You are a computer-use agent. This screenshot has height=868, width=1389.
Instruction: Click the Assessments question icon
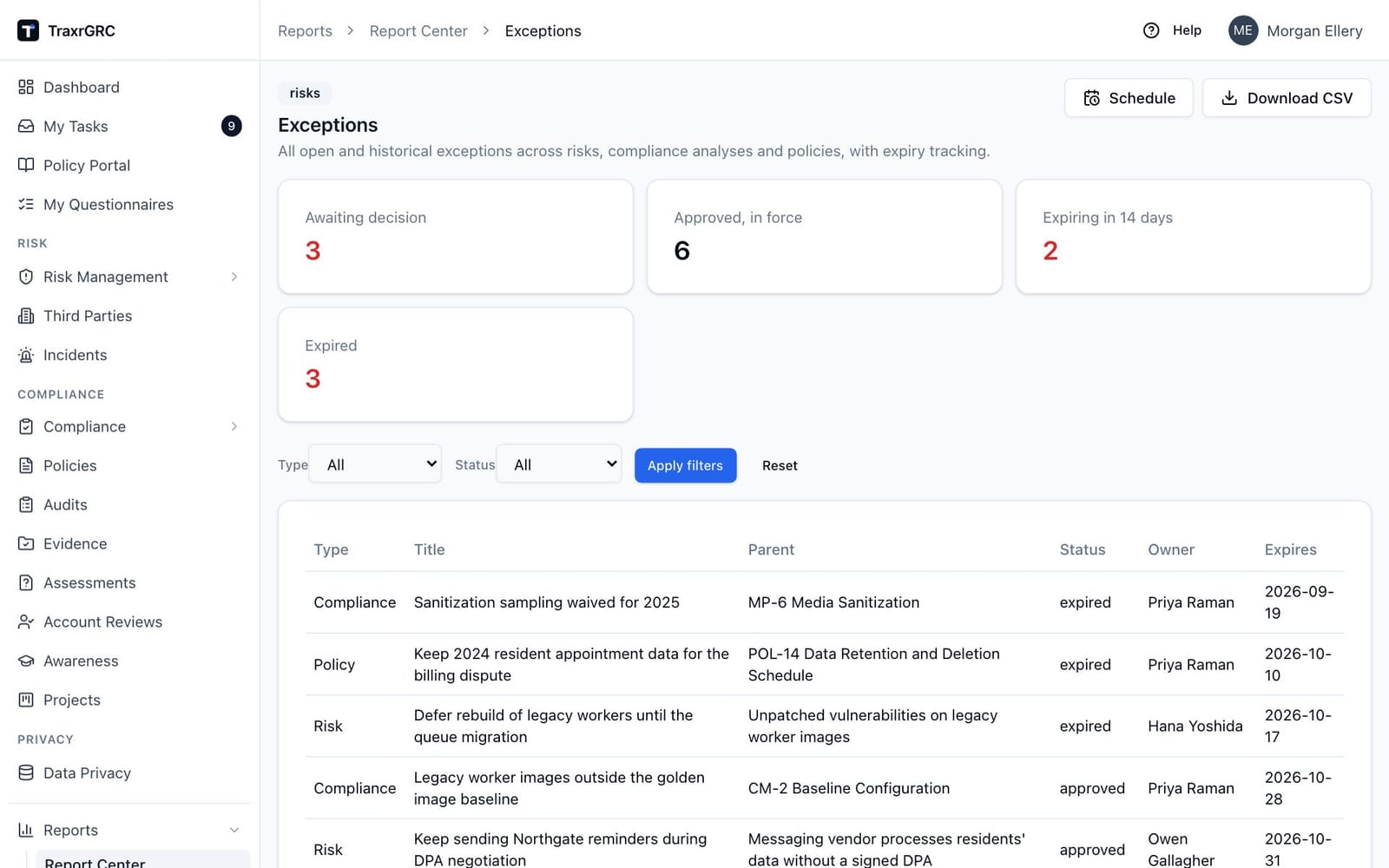26,582
